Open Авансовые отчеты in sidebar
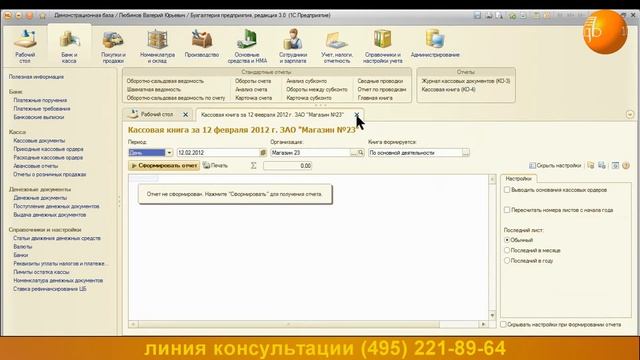Viewport: 640px width, 360px height. click(x=36, y=166)
